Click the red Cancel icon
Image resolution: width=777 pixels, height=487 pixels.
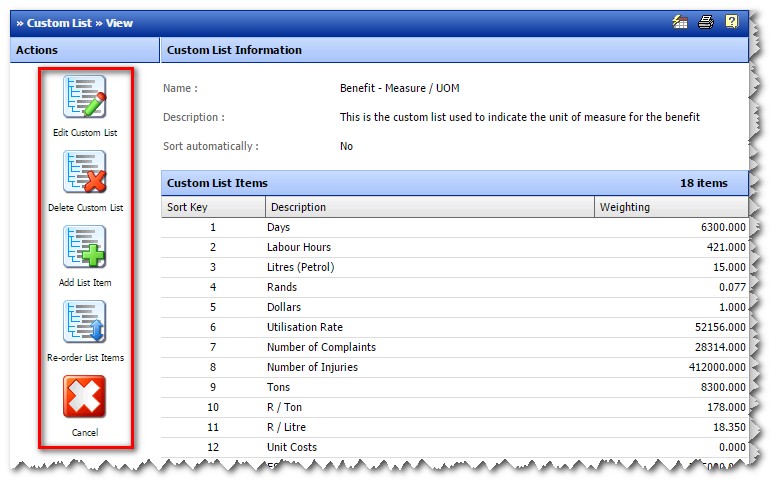84,396
